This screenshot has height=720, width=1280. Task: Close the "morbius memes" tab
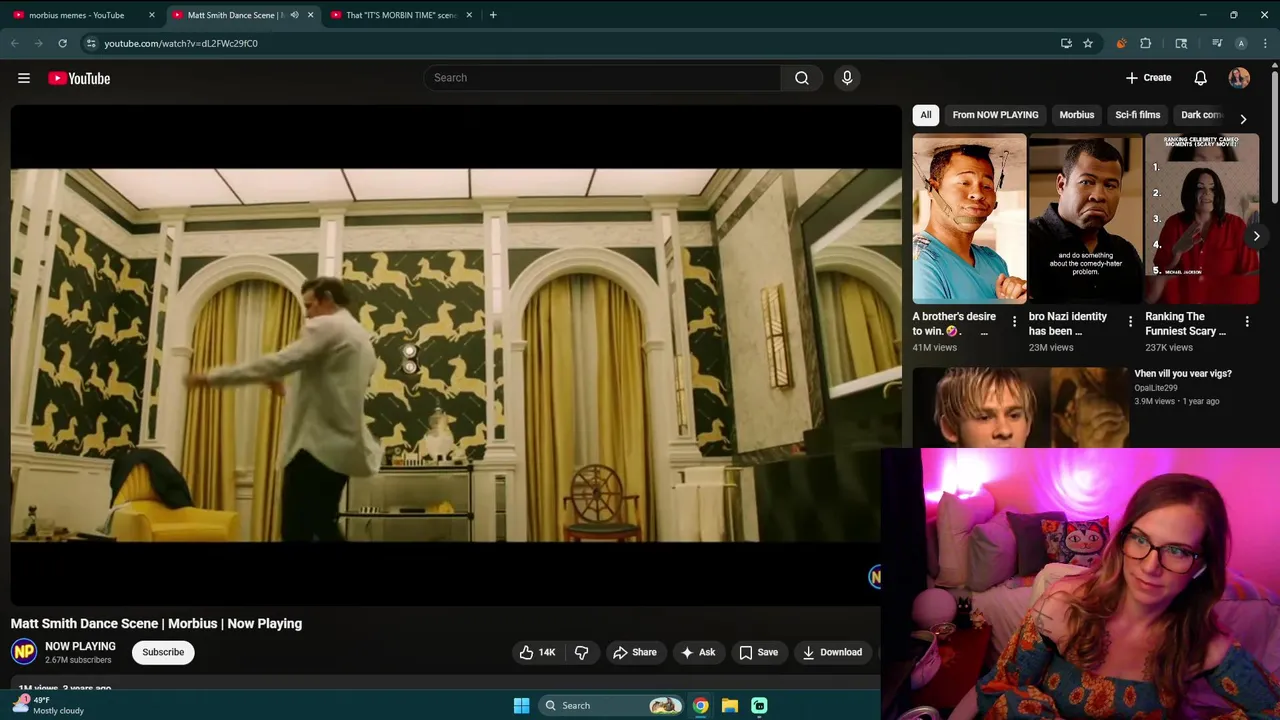[152, 15]
